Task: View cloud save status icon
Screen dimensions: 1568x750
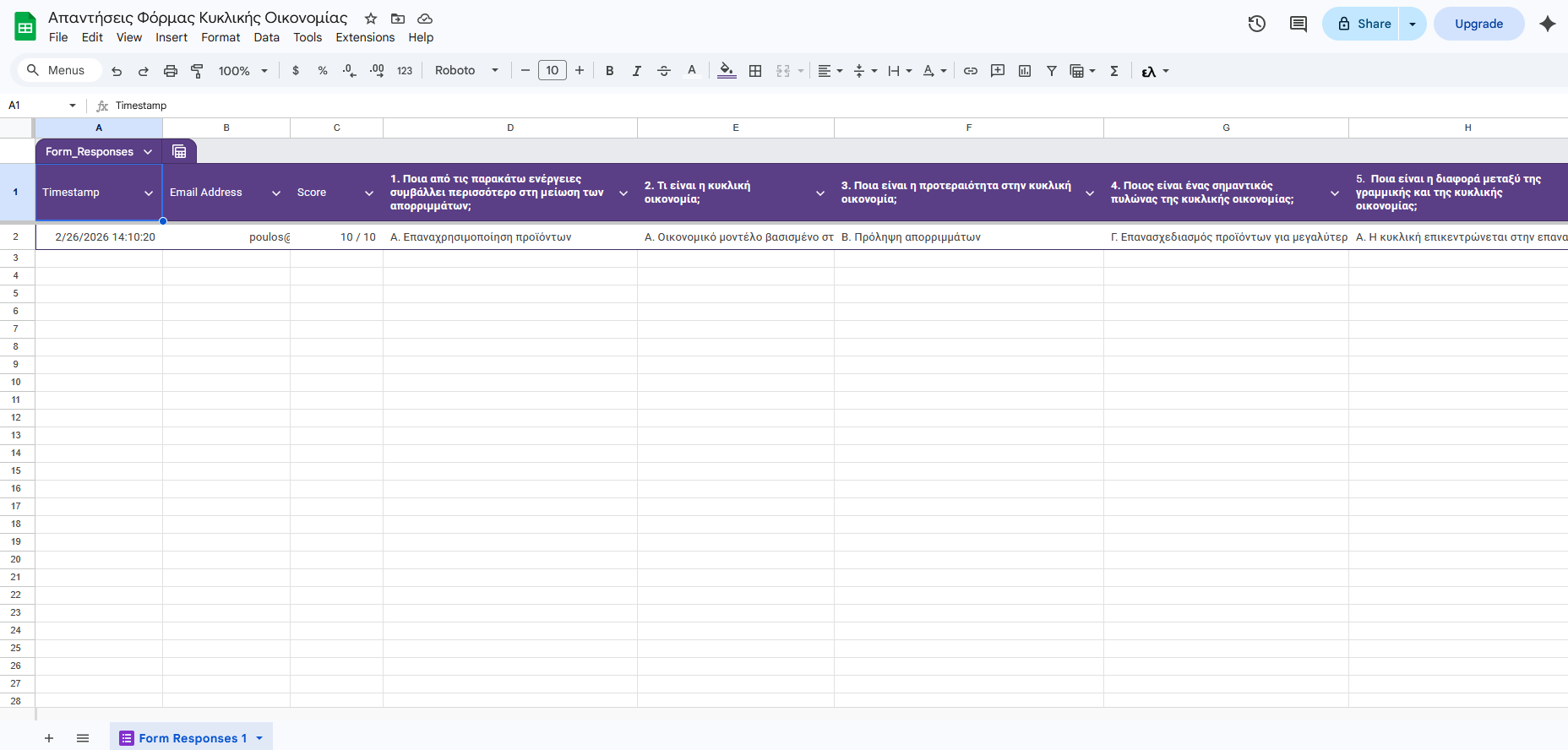Action: [425, 19]
